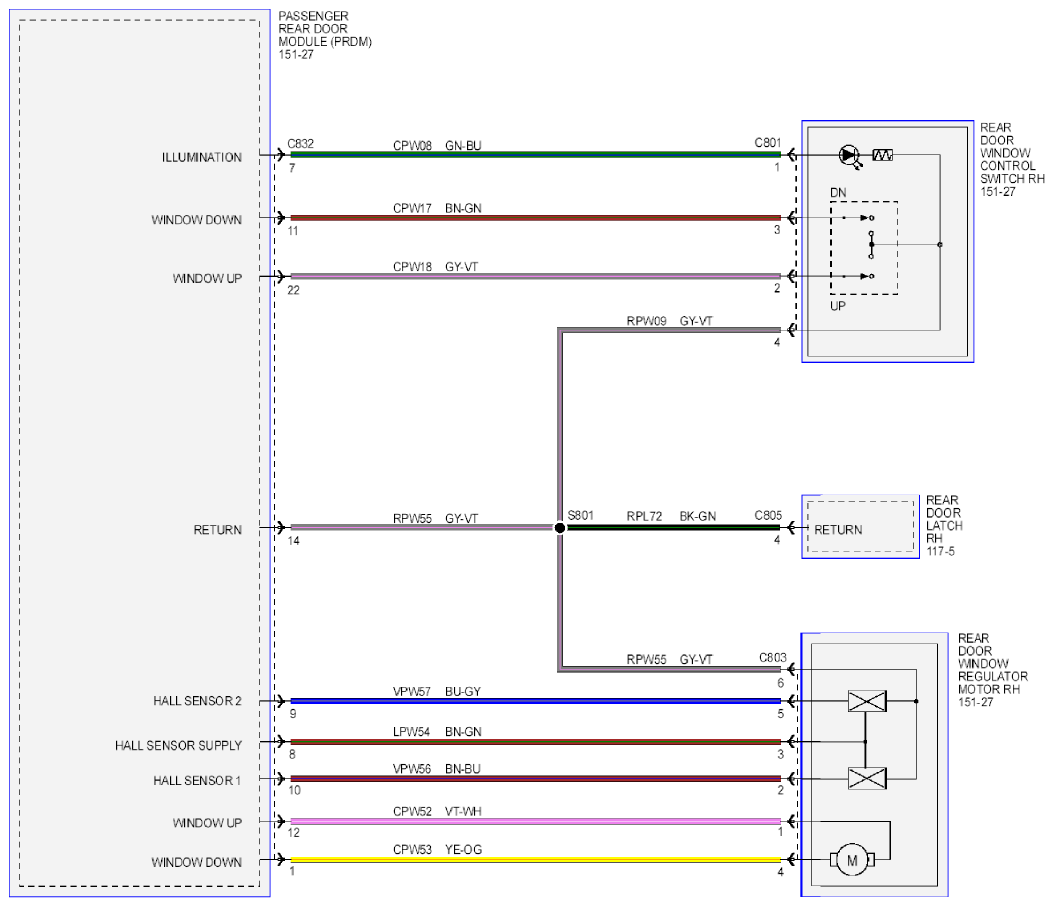The height and width of the screenshot is (907, 1054).
Task: Click the resistor symbol beside the LED
Action: [883, 155]
